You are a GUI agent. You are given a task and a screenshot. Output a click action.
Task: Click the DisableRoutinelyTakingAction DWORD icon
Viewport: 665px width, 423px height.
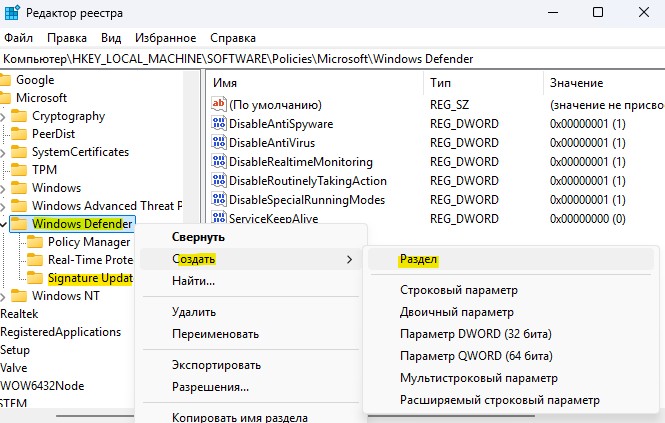(x=219, y=181)
